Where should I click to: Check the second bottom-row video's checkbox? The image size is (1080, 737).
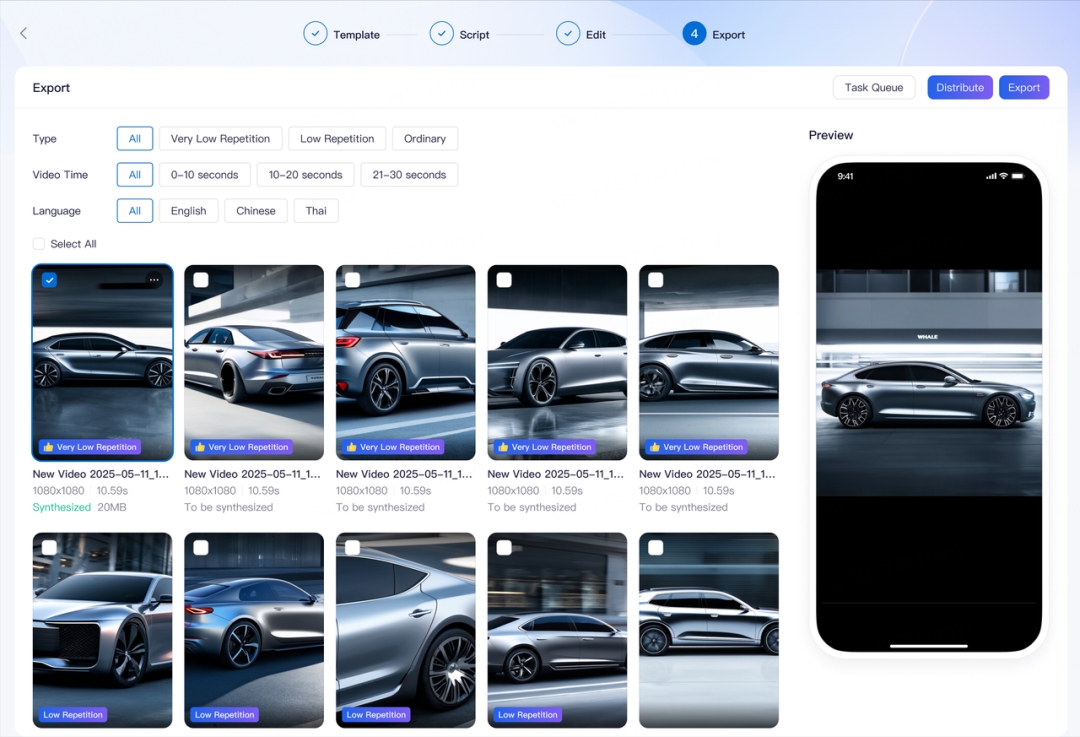coord(201,548)
